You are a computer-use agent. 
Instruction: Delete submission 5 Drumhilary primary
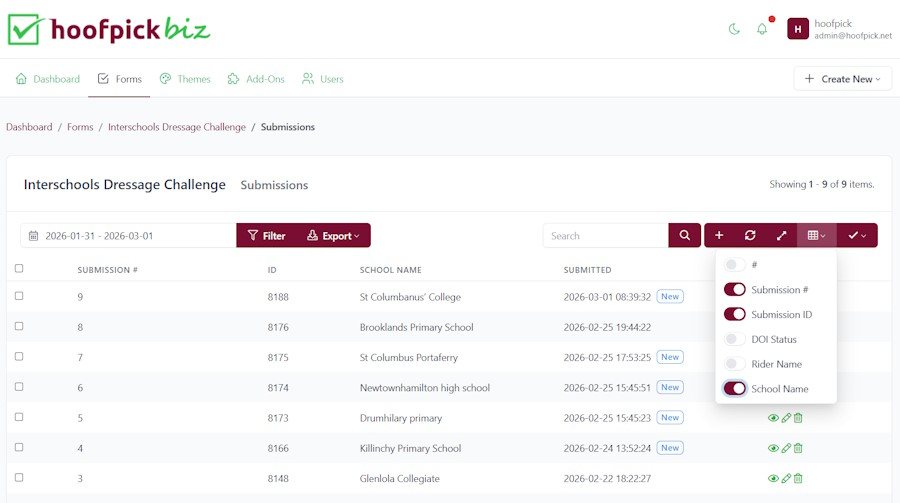pyautogui.click(x=798, y=418)
